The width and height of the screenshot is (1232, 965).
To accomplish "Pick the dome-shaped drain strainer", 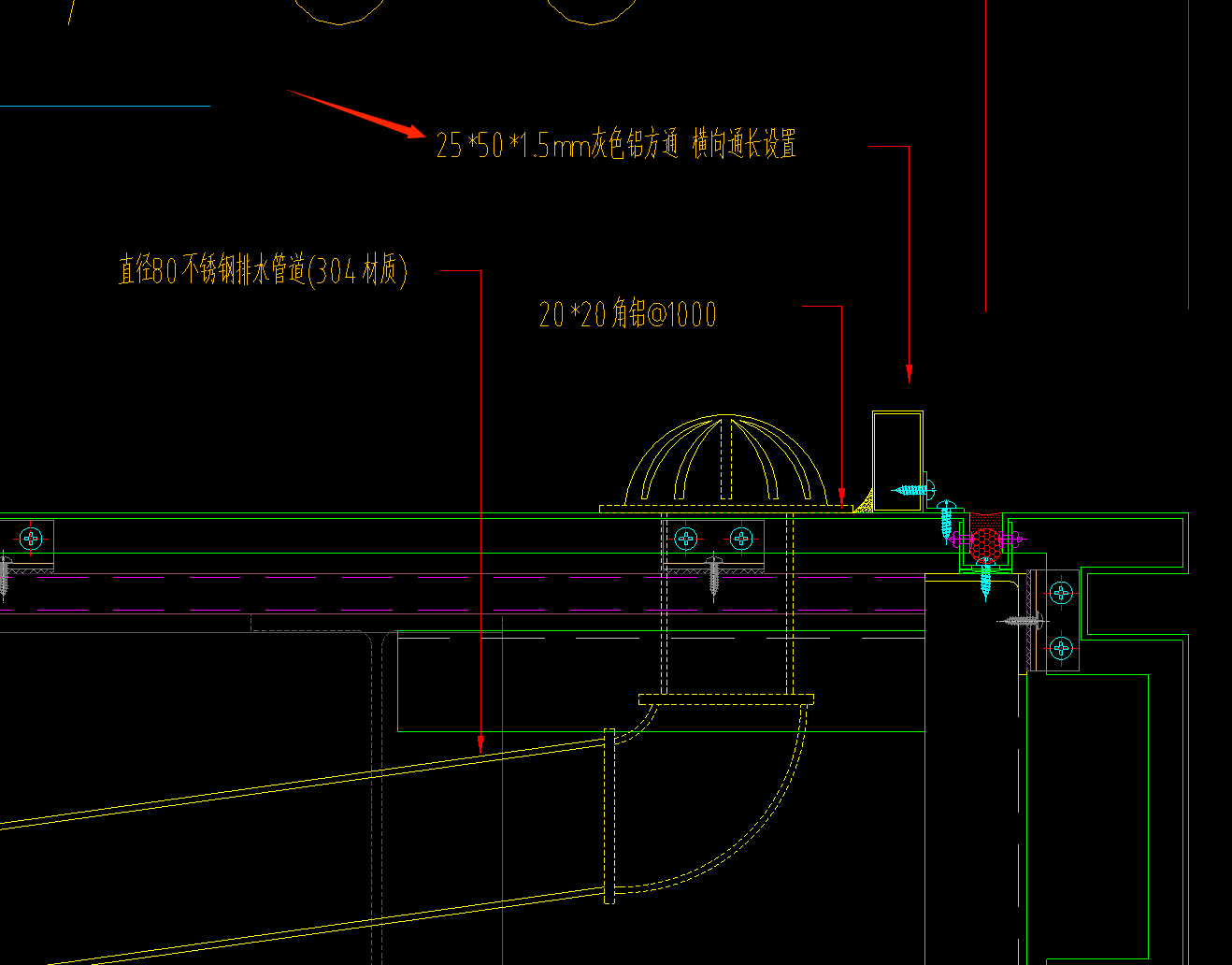I will pos(726,460).
